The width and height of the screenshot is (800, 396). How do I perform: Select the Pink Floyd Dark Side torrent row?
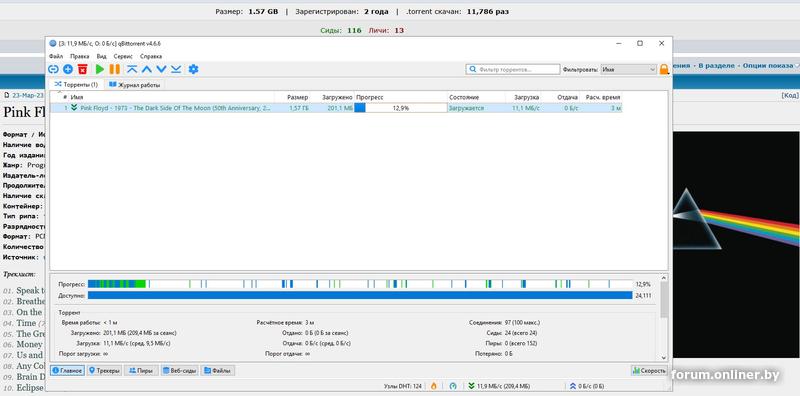(336, 108)
